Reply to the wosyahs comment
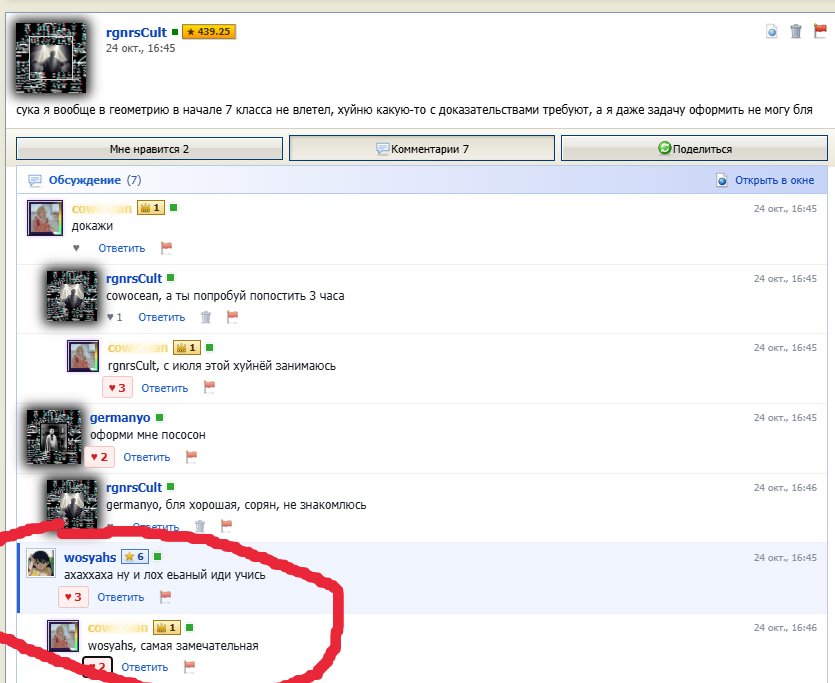835x683 pixels. (x=120, y=597)
